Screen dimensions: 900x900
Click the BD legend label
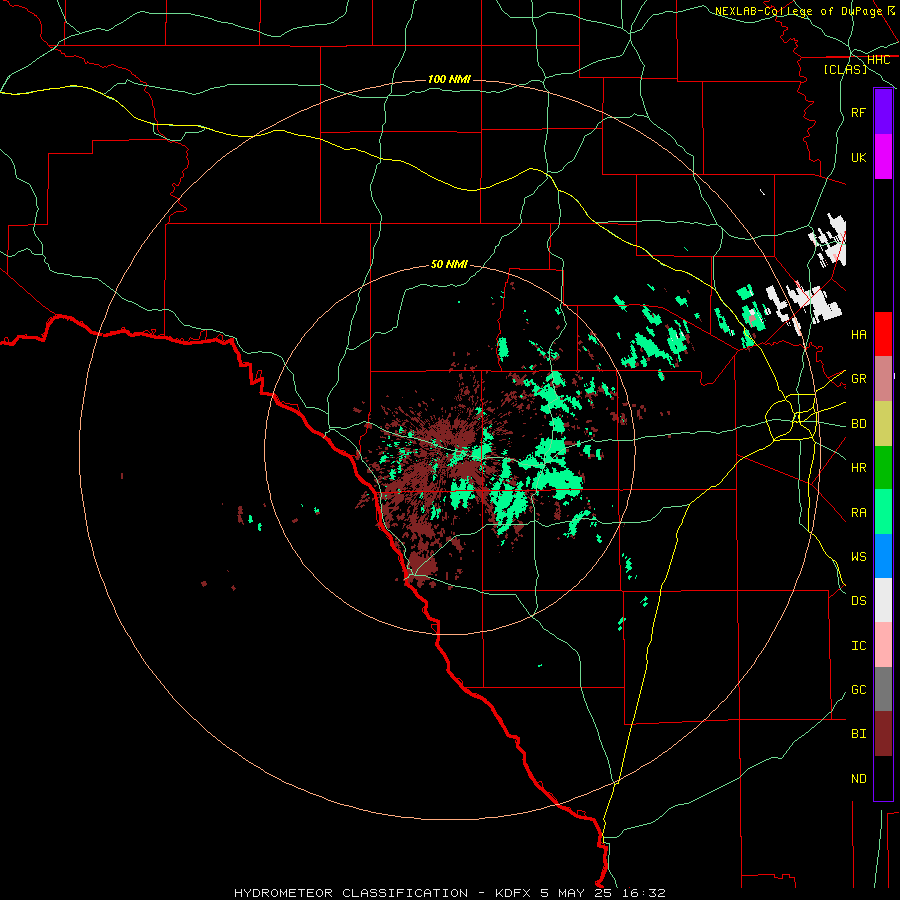pos(858,424)
